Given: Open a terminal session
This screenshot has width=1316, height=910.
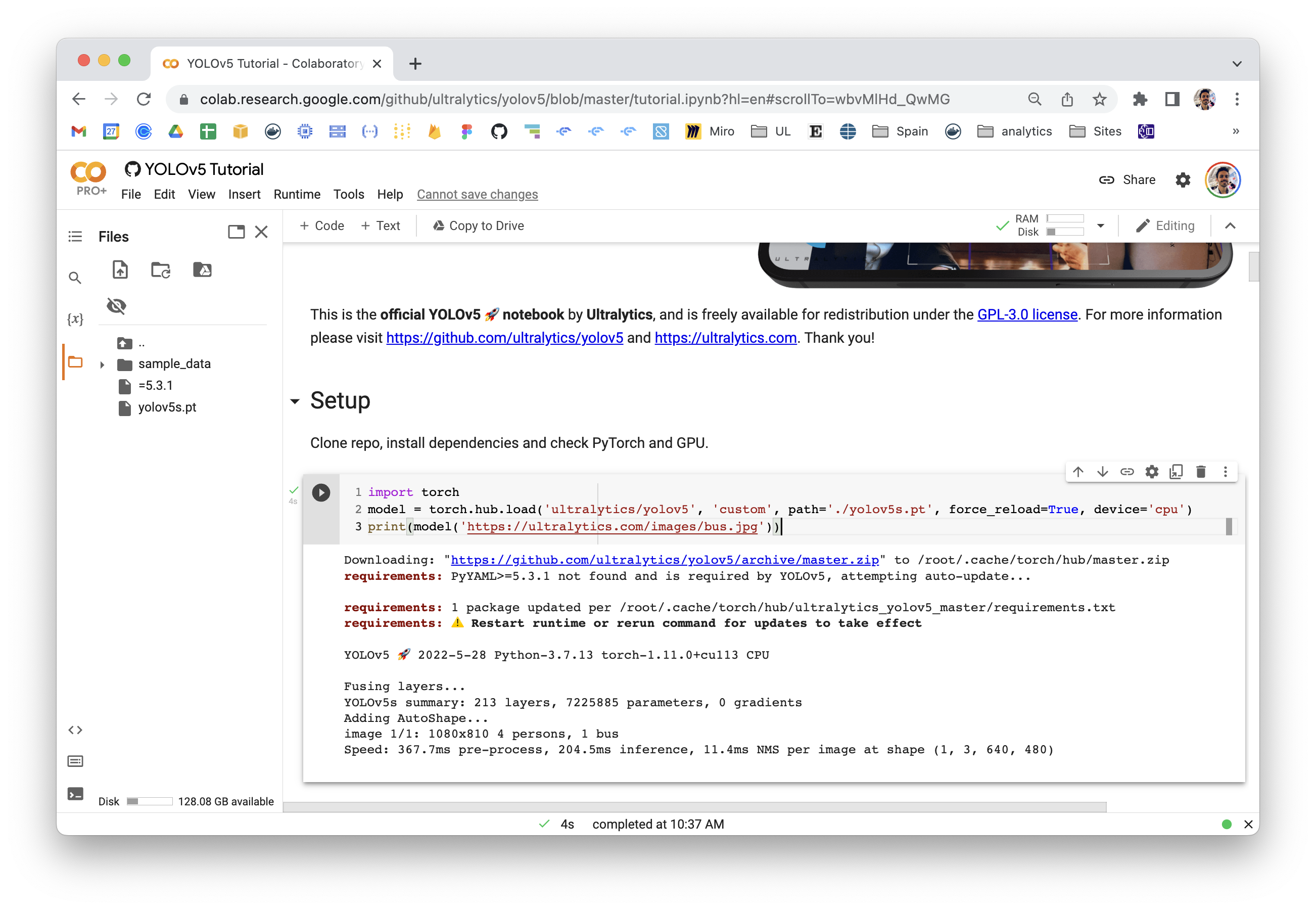Looking at the screenshot, I should [x=75, y=793].
